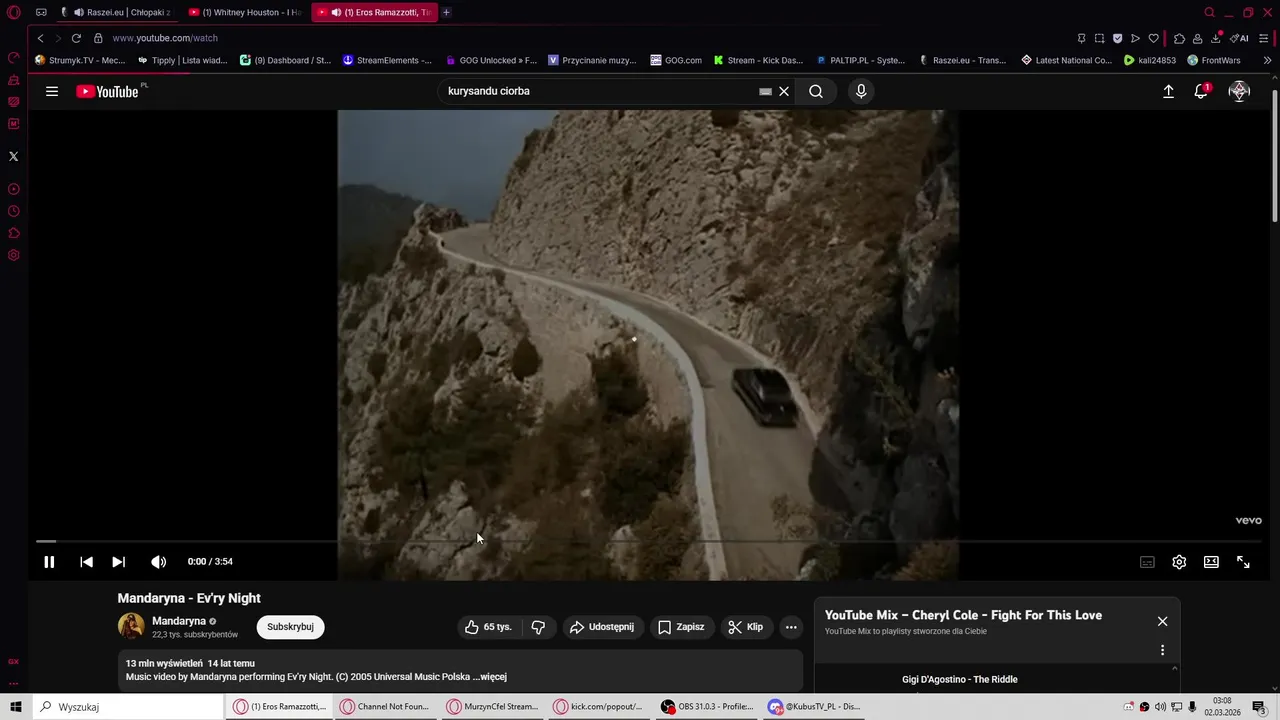Open the Aria AI toolbar button

[1239, 38]
